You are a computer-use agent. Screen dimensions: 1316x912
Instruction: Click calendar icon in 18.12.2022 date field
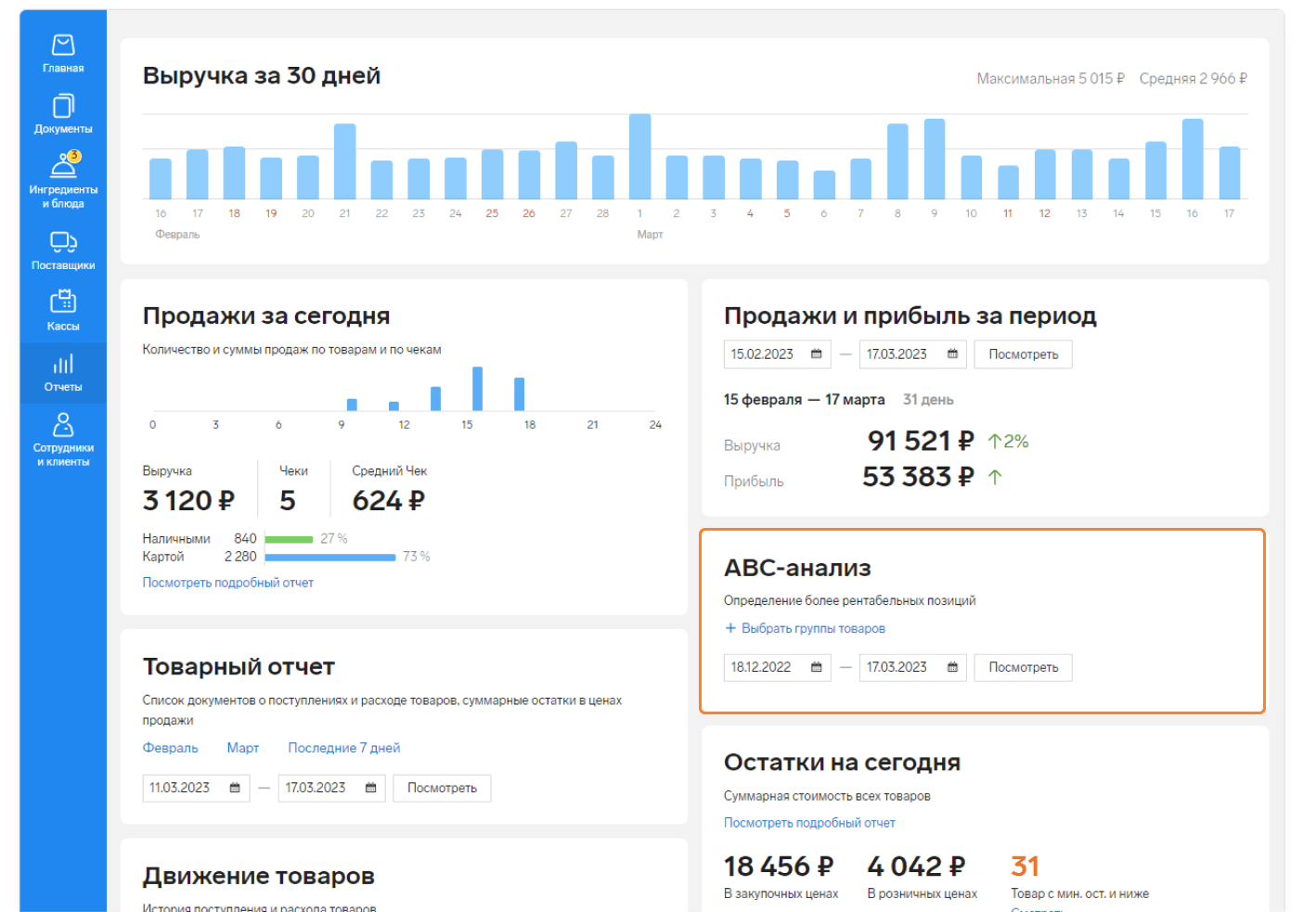[x=817, y=667]
